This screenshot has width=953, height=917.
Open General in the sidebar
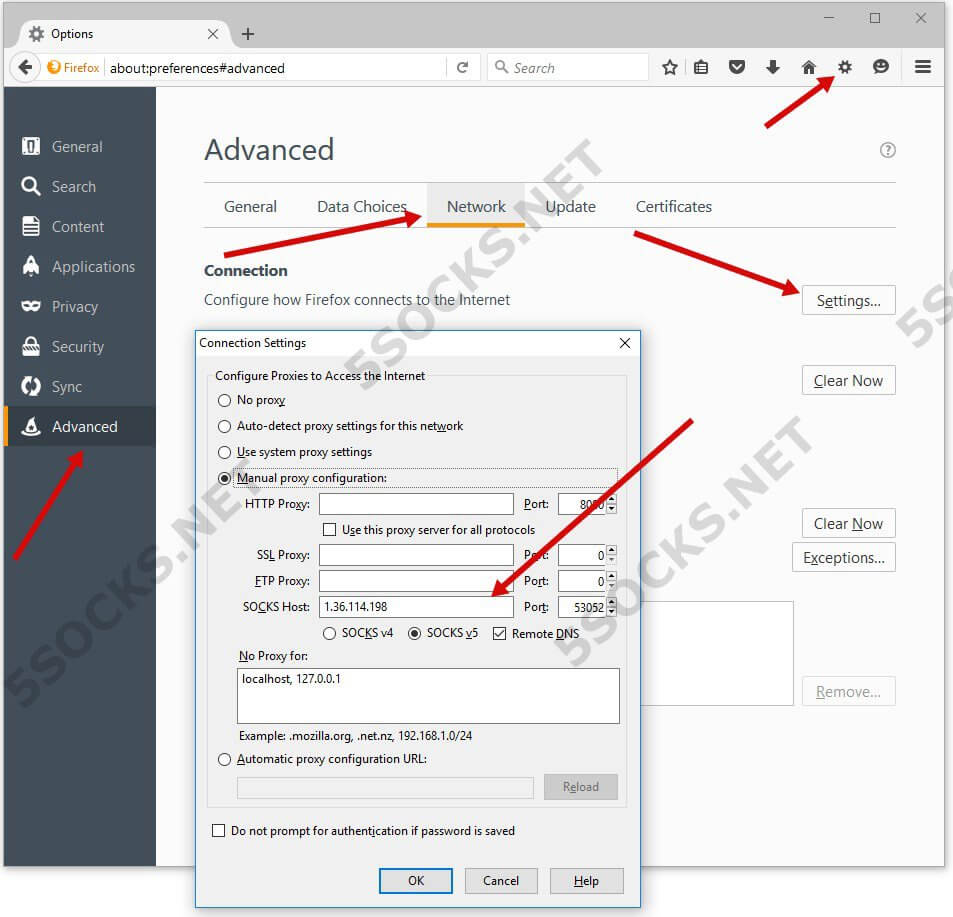[x=80, y=146]
